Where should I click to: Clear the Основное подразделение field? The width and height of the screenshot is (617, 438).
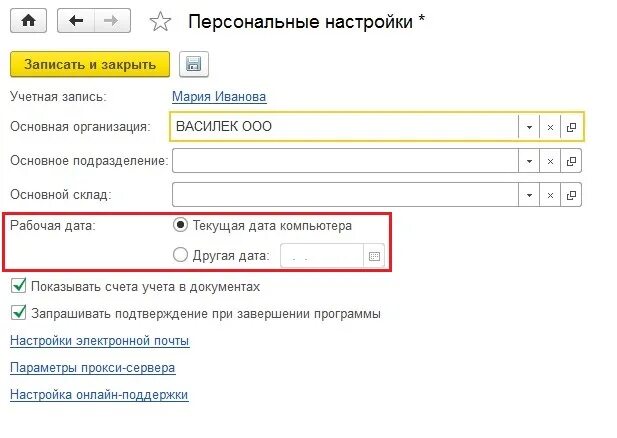[x=550, y=161]
